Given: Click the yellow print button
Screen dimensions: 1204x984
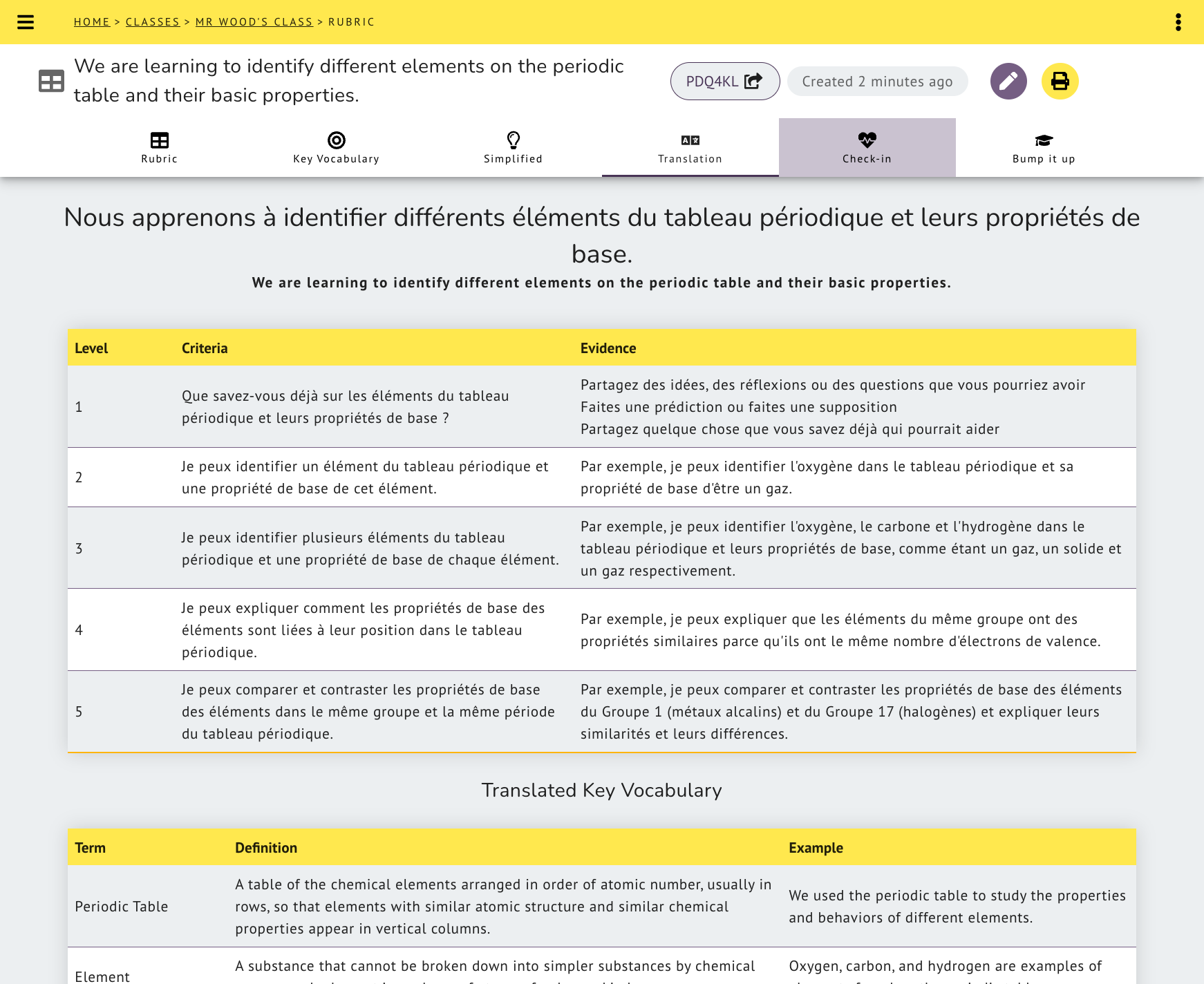Looking at the screenshot, I should 1060,82.
